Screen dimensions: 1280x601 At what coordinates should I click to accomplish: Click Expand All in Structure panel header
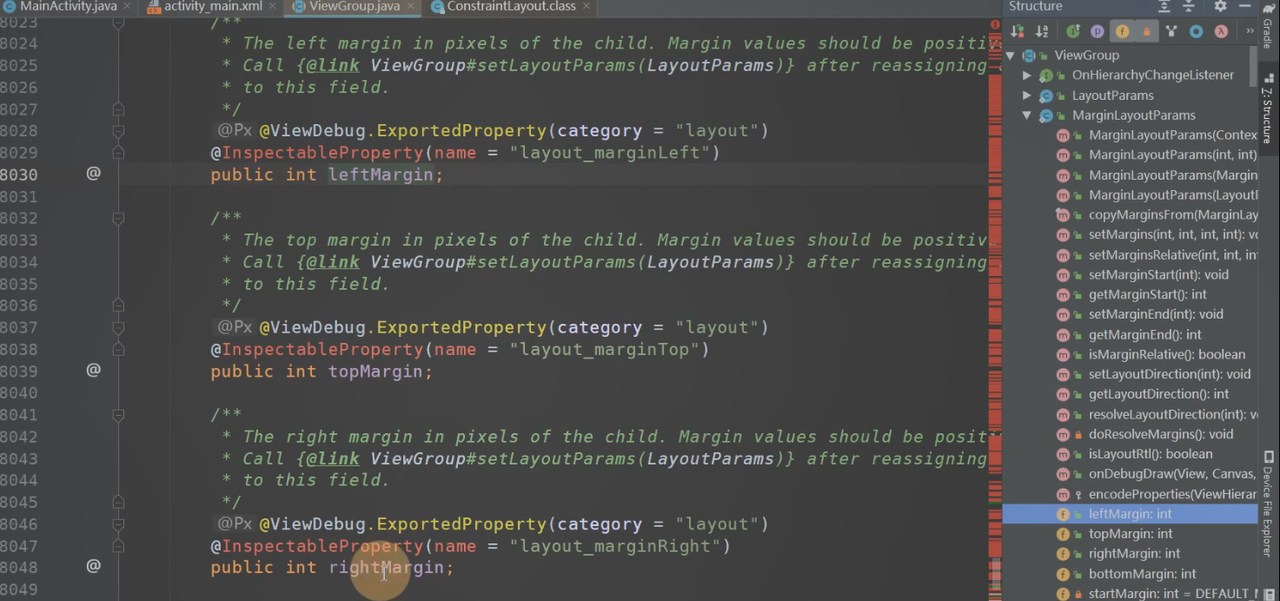pos(1164,6)
